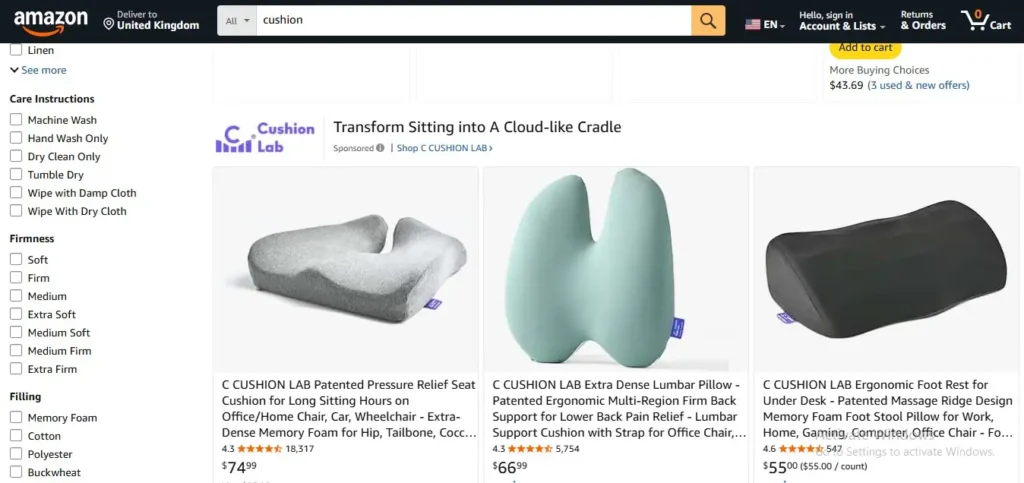Click the US flag language icon
This screenshot has width=1024, height=483.
click(753, 24)
